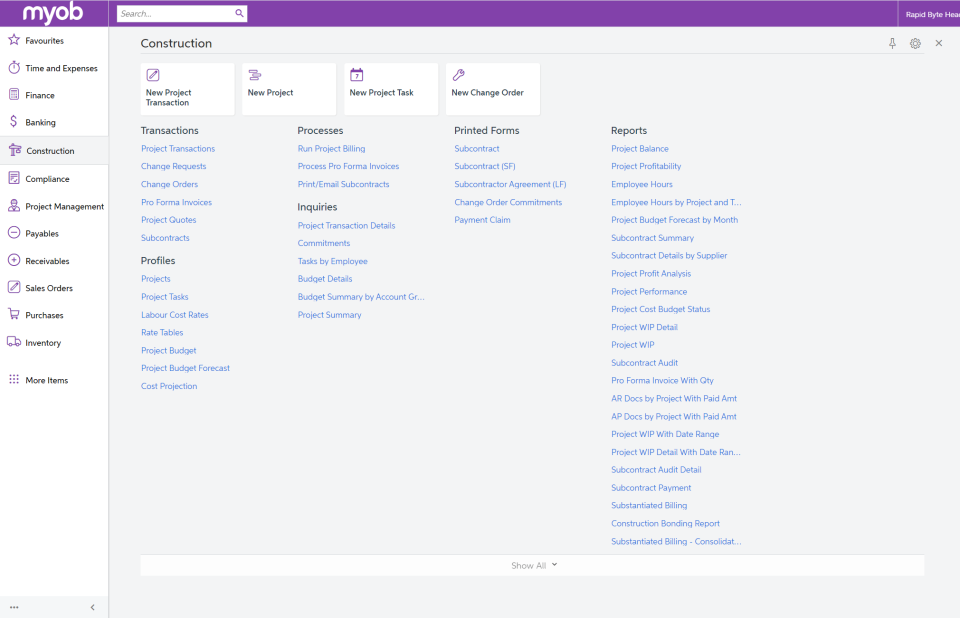Screen dimensions: 960x618
Task: Click the New Project Transaction tile icon
Action: 153,75
